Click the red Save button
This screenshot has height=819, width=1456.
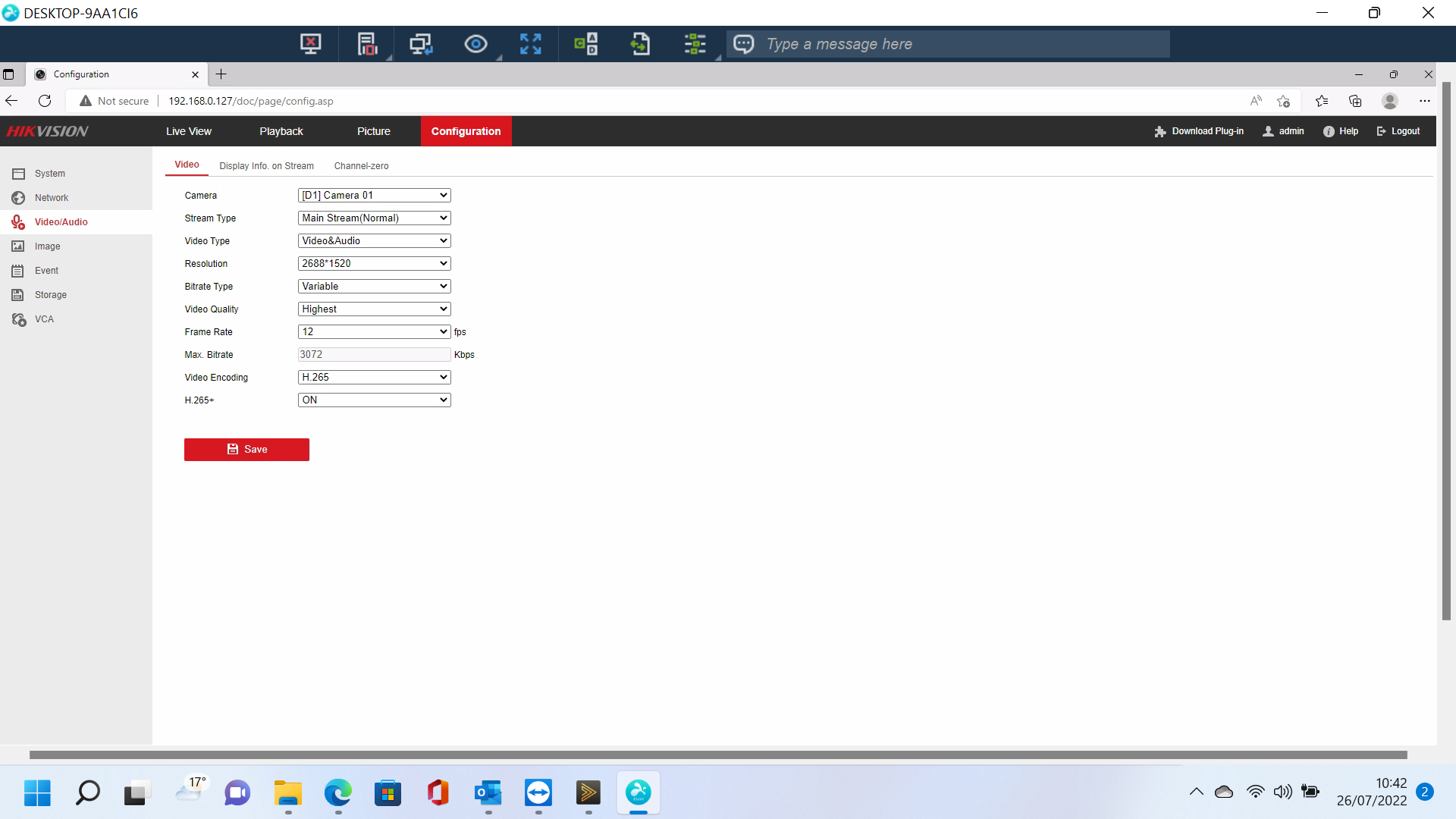tap(246, 450)
